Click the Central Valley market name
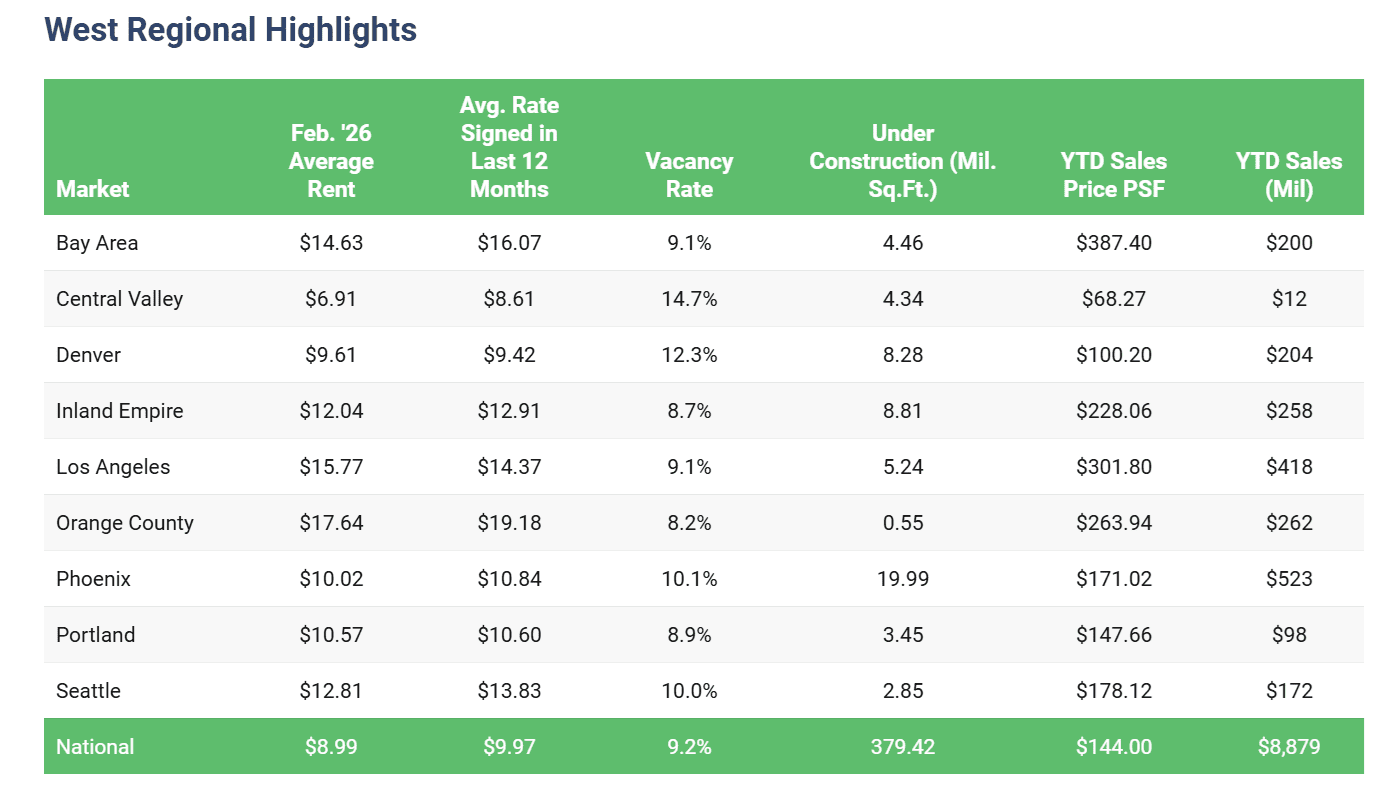 (120, 299)
